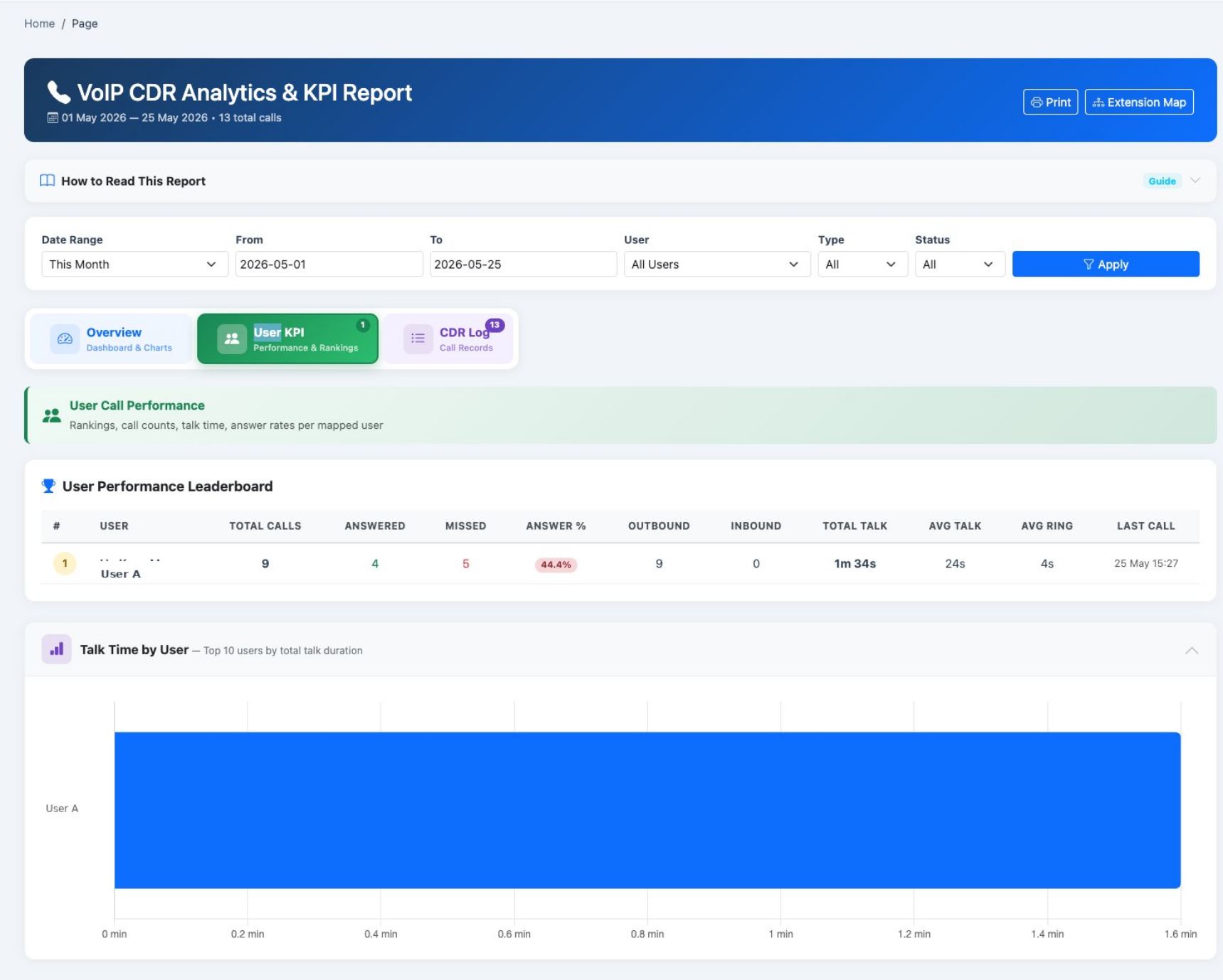
Task: Click the TOTAL TALK column header
Action: tap(854, 526)
